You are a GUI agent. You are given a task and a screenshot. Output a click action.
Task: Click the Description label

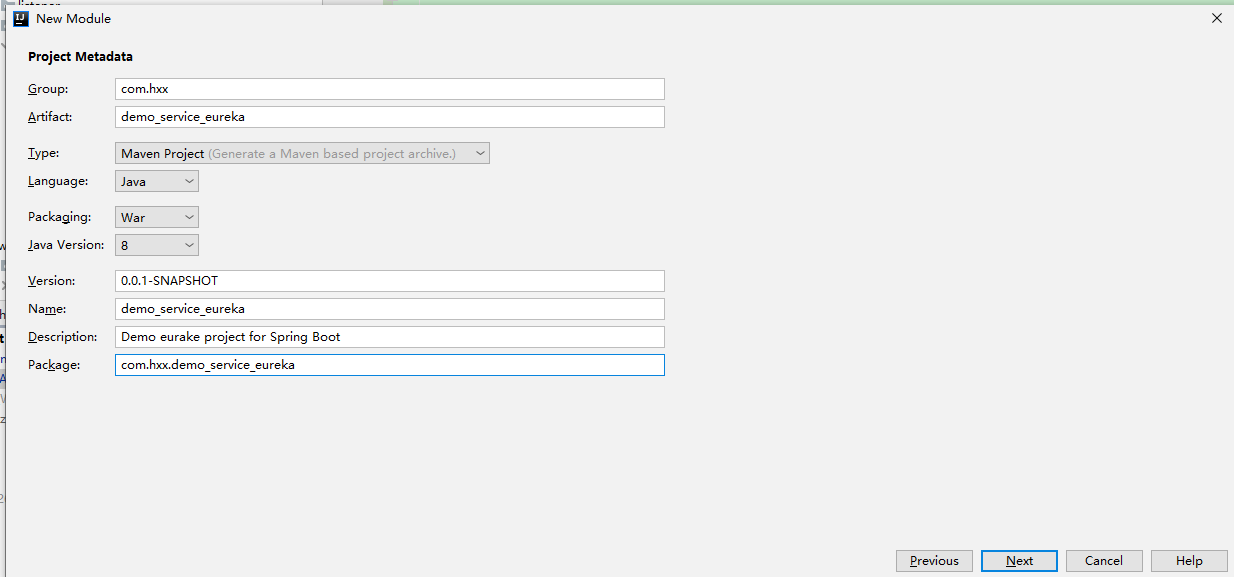coord(63,337)
